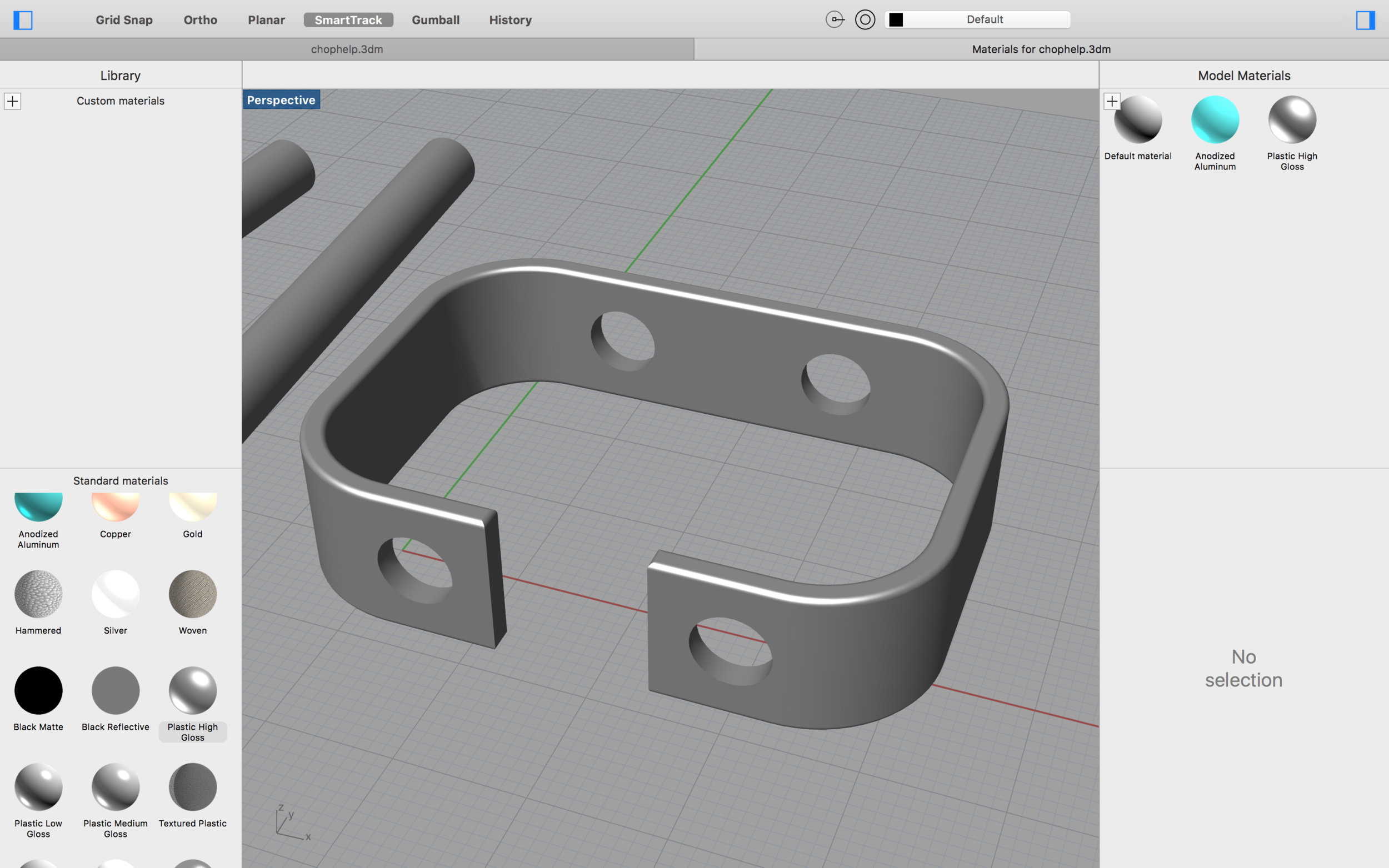Toggle History recording
1389x868 pixels.
pos(511,20)
